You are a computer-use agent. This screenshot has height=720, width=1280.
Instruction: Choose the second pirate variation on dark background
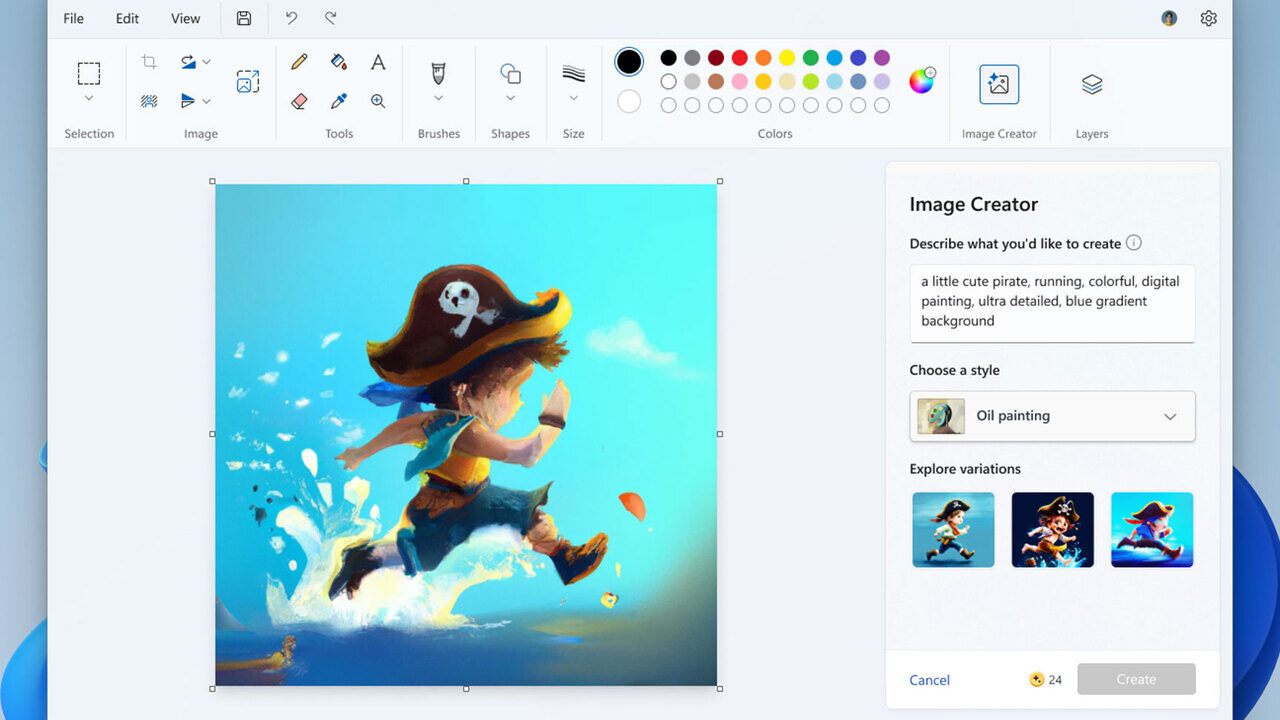(1053, 530)
